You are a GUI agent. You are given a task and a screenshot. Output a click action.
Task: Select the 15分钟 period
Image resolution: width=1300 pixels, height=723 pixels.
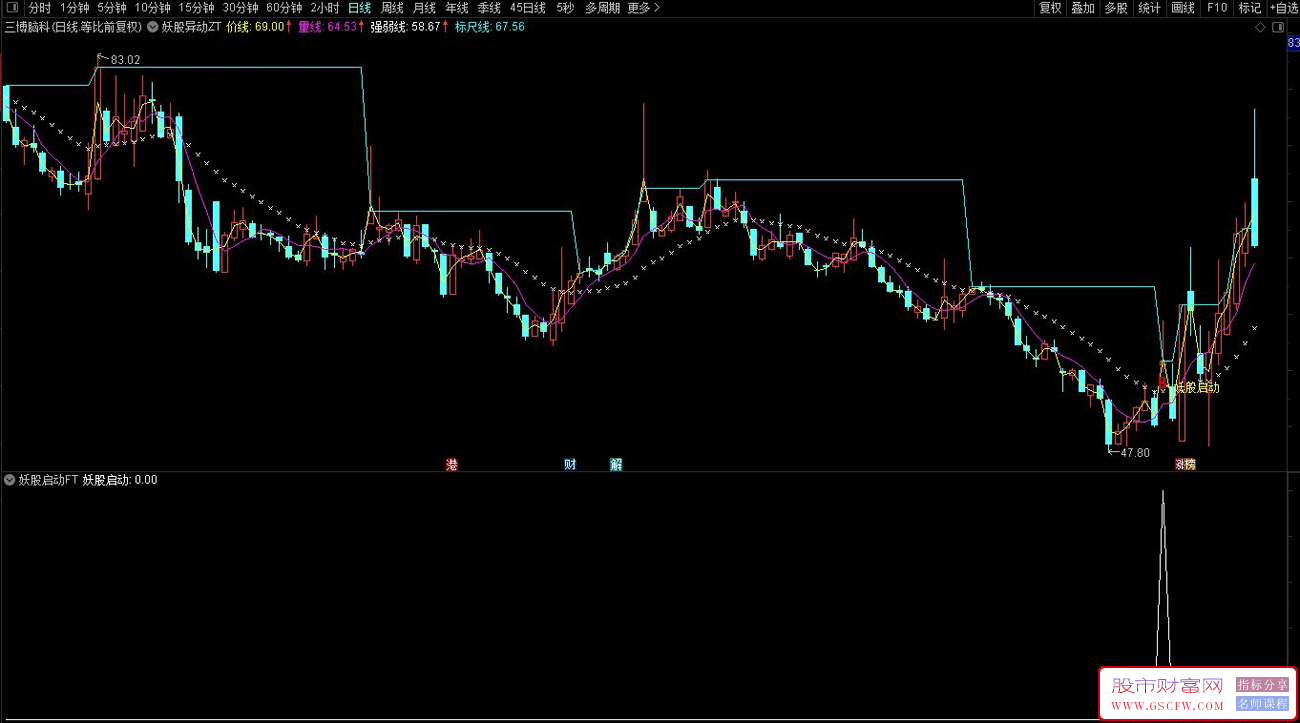tap(197, 8)
